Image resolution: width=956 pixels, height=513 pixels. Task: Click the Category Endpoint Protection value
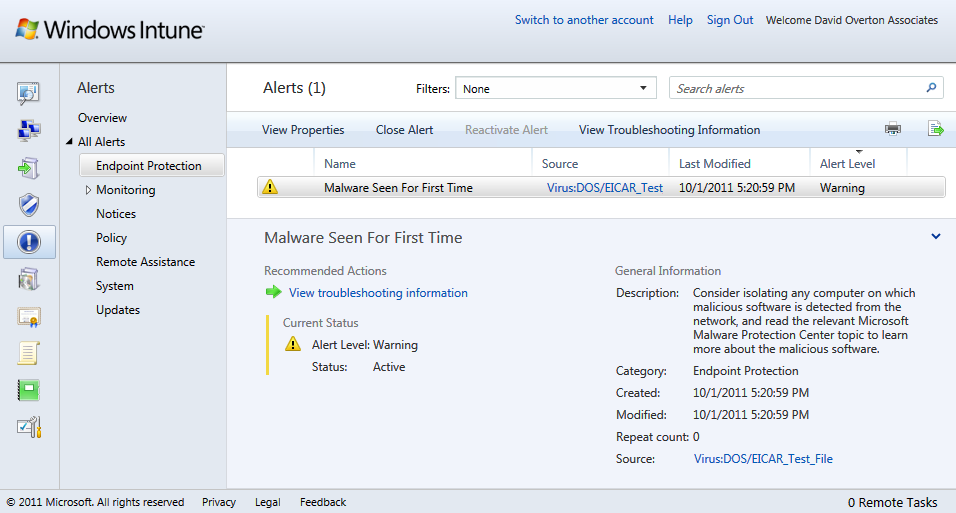click(x=745, y=370)
